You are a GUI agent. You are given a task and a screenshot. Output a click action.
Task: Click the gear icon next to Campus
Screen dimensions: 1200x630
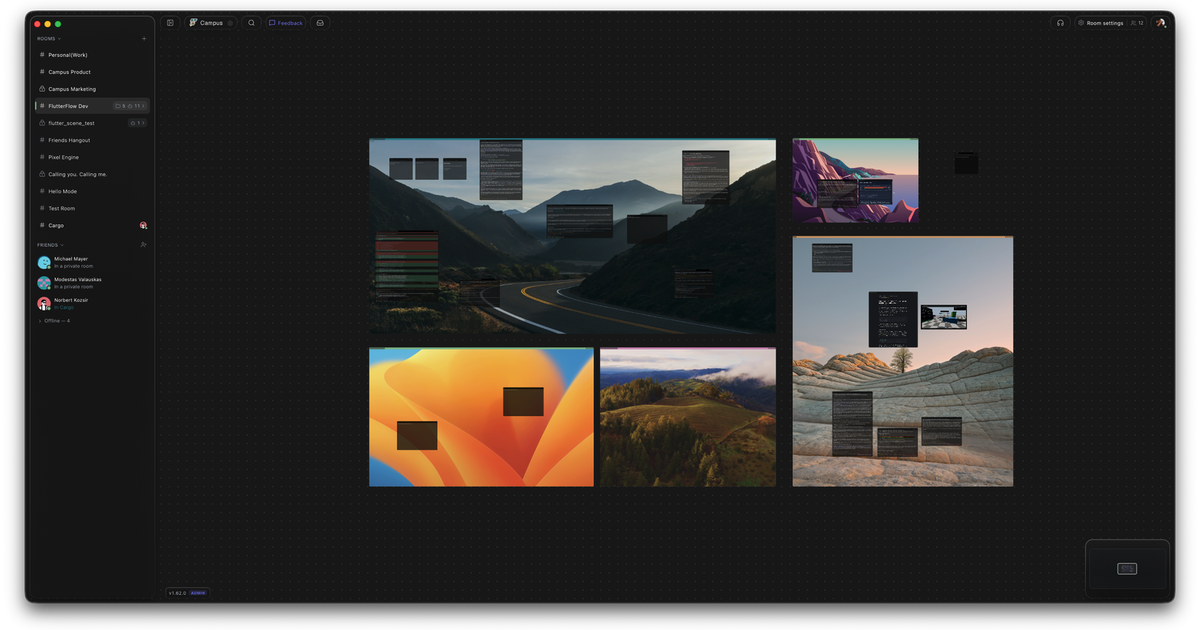coord(230,23)
